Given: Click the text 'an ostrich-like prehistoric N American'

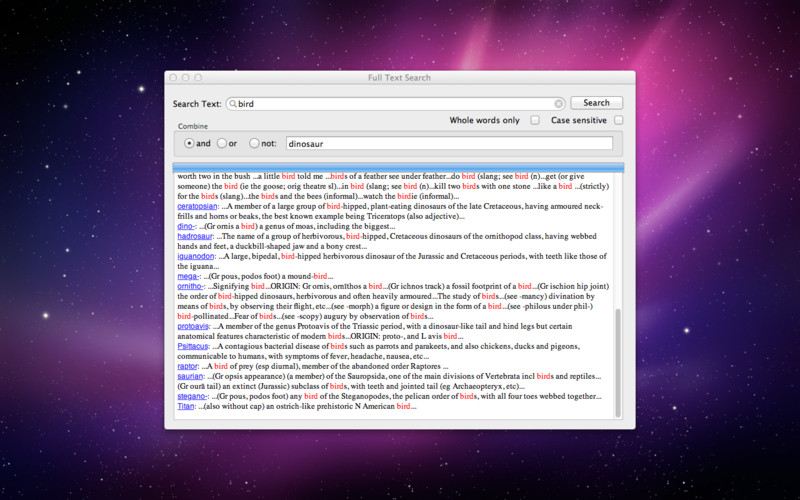Looking at the screenshot, I should point(330,406).
